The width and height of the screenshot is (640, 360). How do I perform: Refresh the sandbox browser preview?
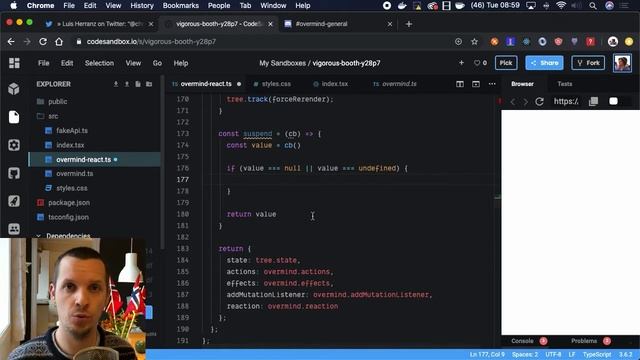pos(539,102)
